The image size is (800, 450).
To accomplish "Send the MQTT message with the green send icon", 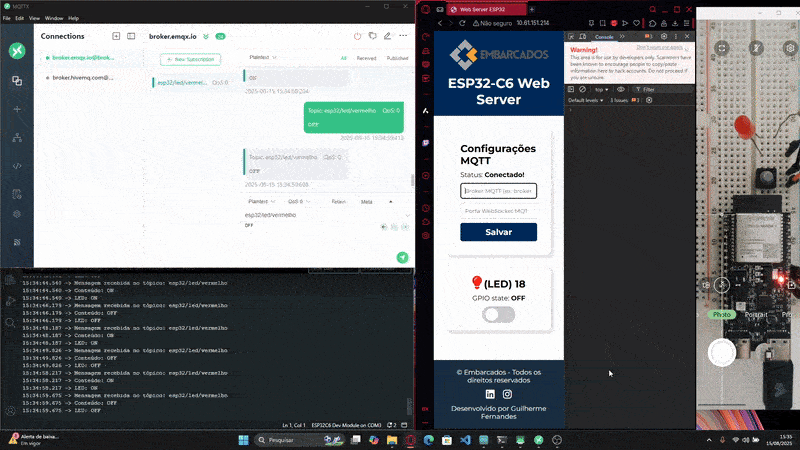I will (402, 257).
